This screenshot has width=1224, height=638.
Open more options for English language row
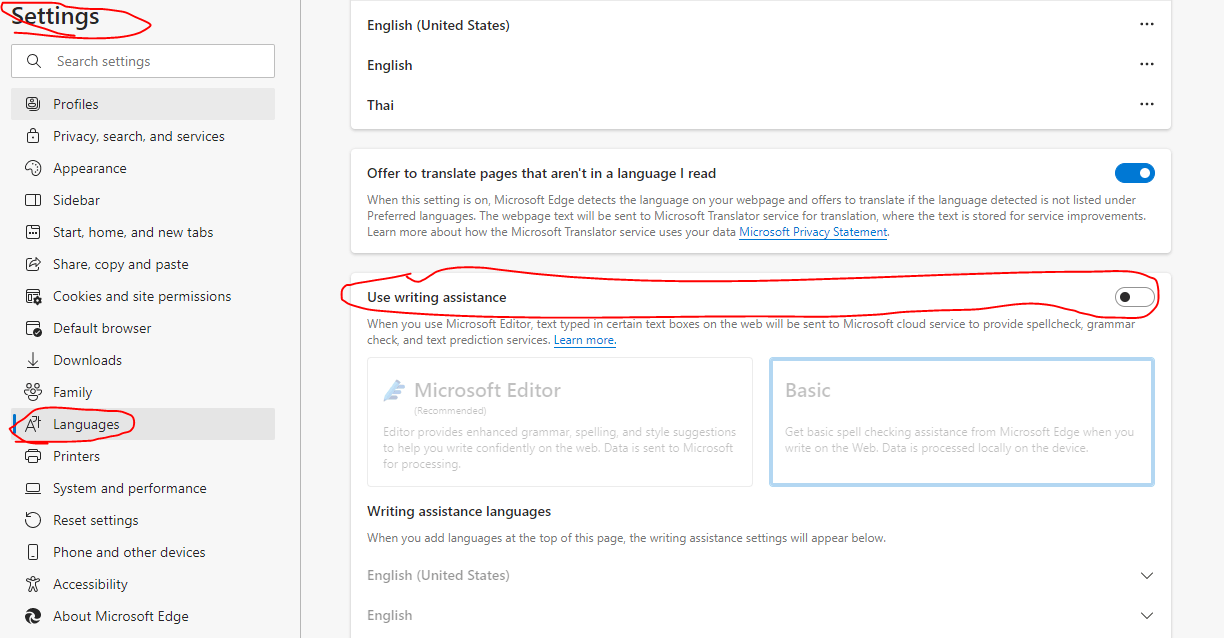1147,65
